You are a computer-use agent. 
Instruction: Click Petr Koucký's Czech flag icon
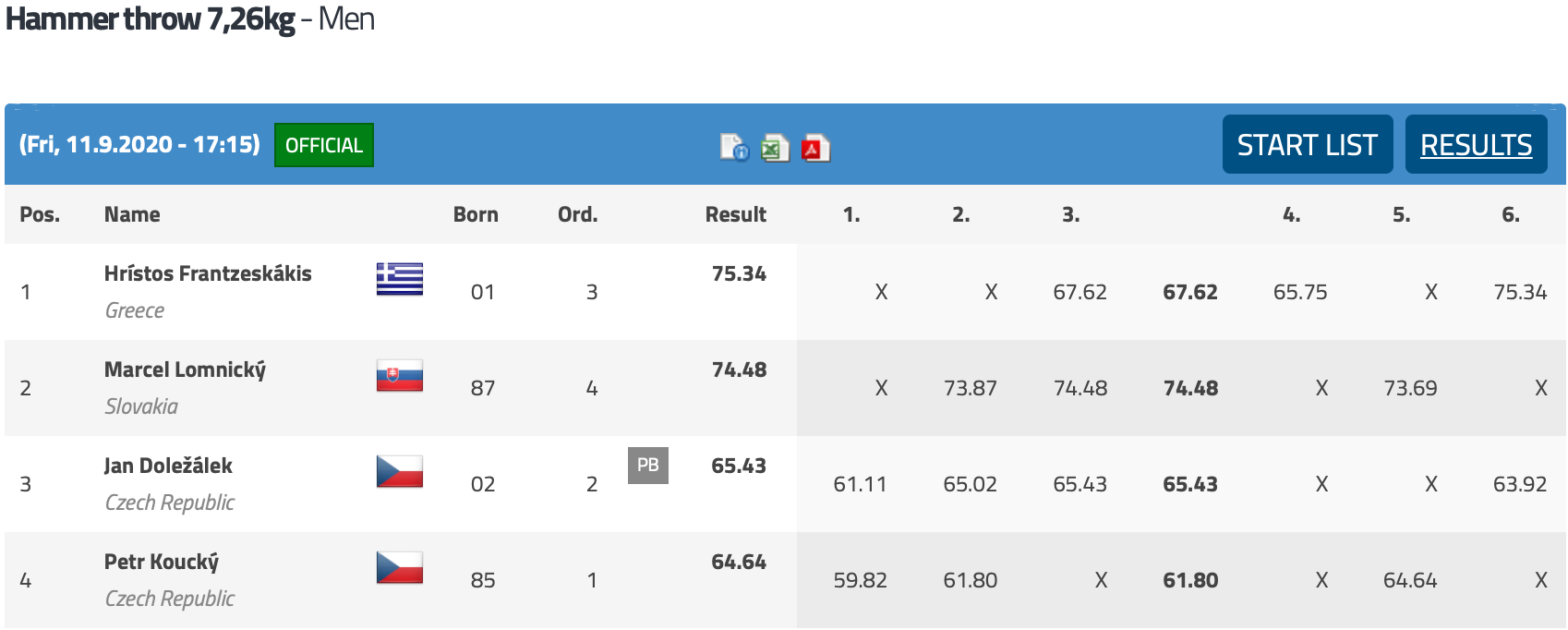pos(400,567)
